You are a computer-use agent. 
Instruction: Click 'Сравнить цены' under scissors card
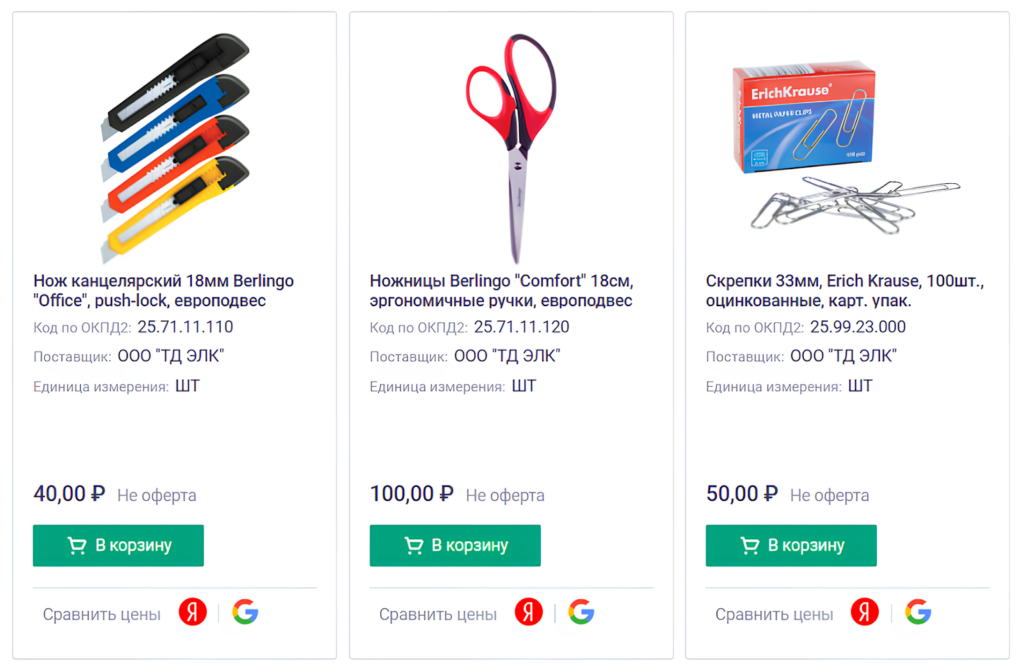438,614
